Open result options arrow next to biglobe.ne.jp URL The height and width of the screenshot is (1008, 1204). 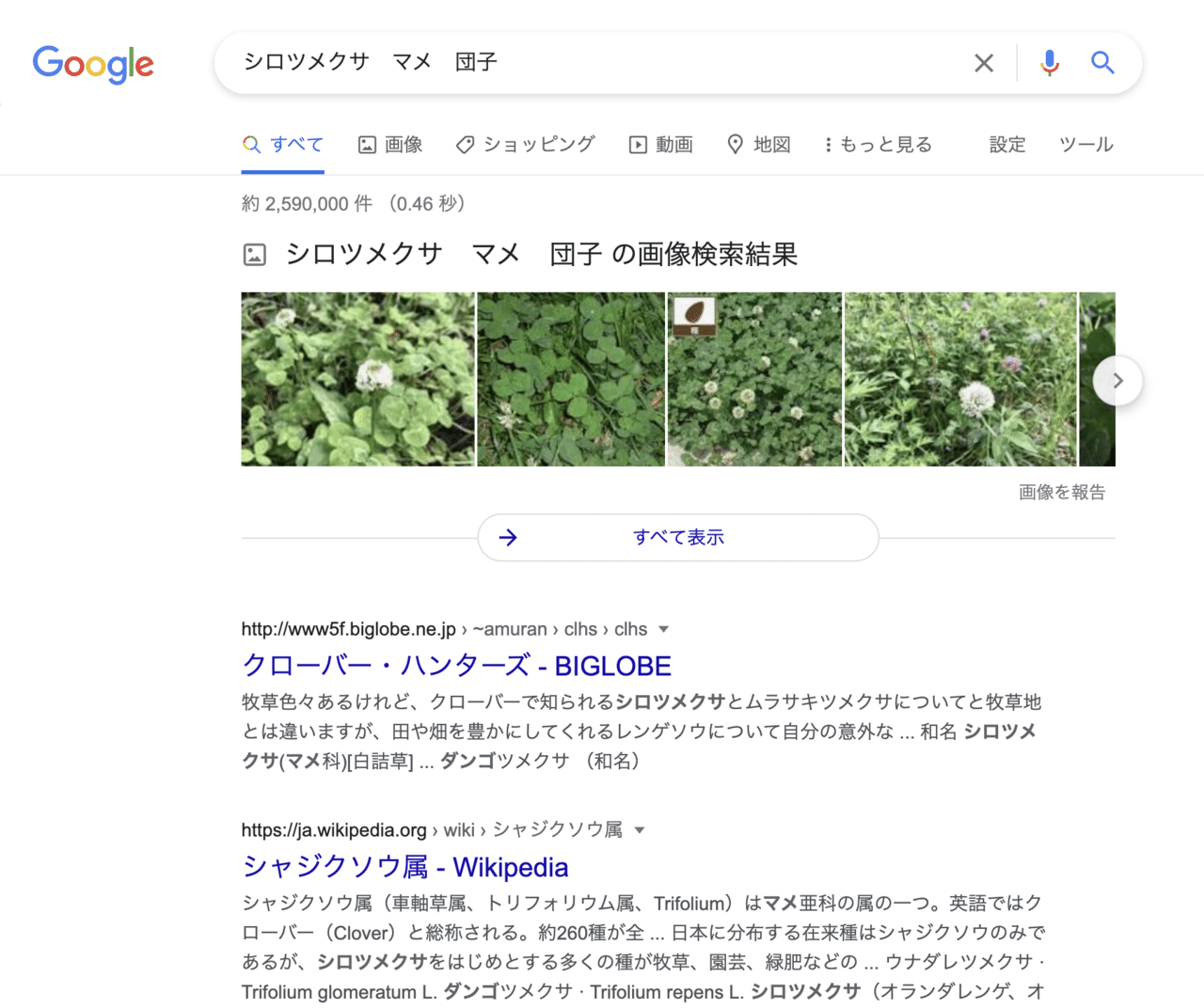click(663, 628)
